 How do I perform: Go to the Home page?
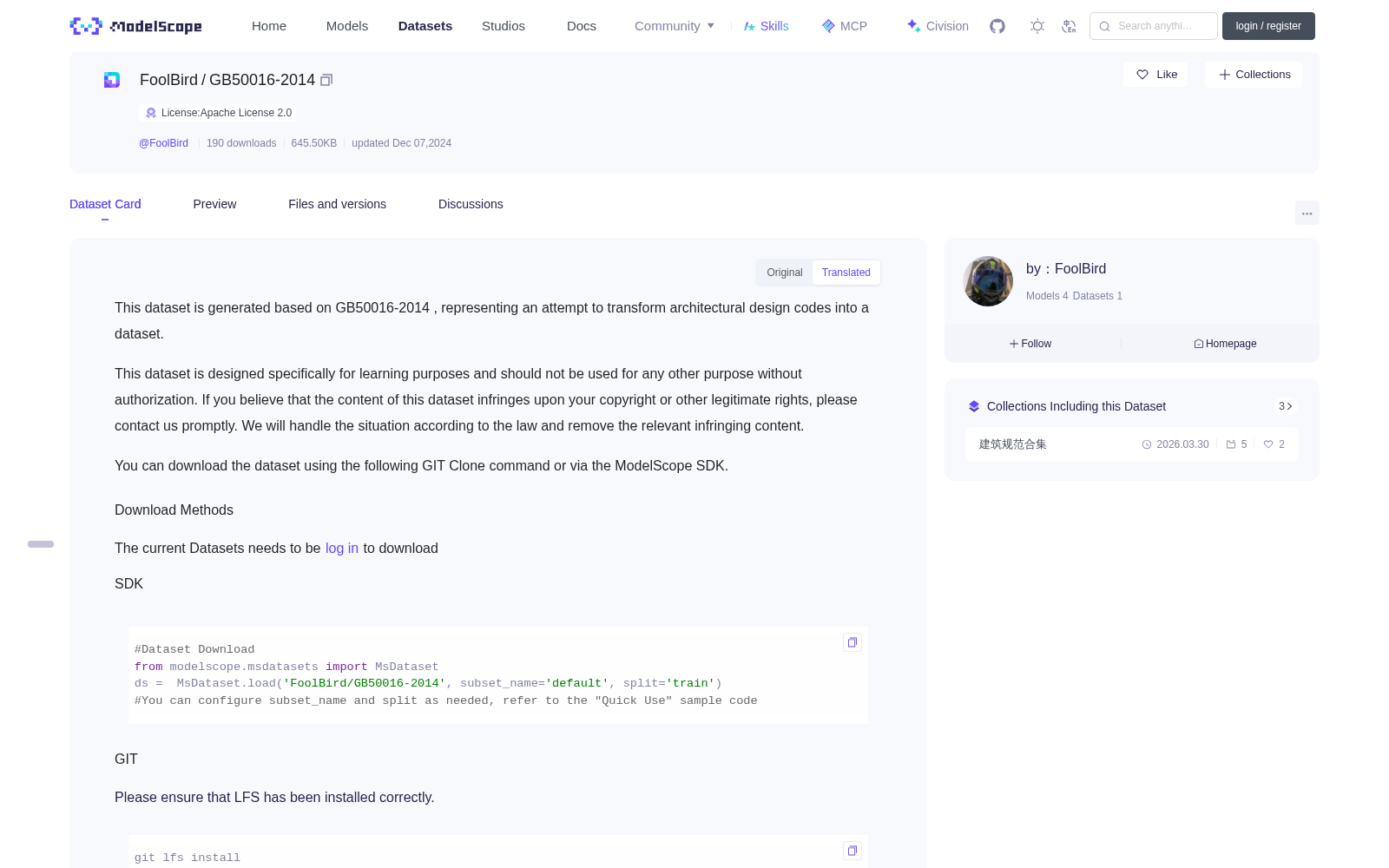pos(269,26)
